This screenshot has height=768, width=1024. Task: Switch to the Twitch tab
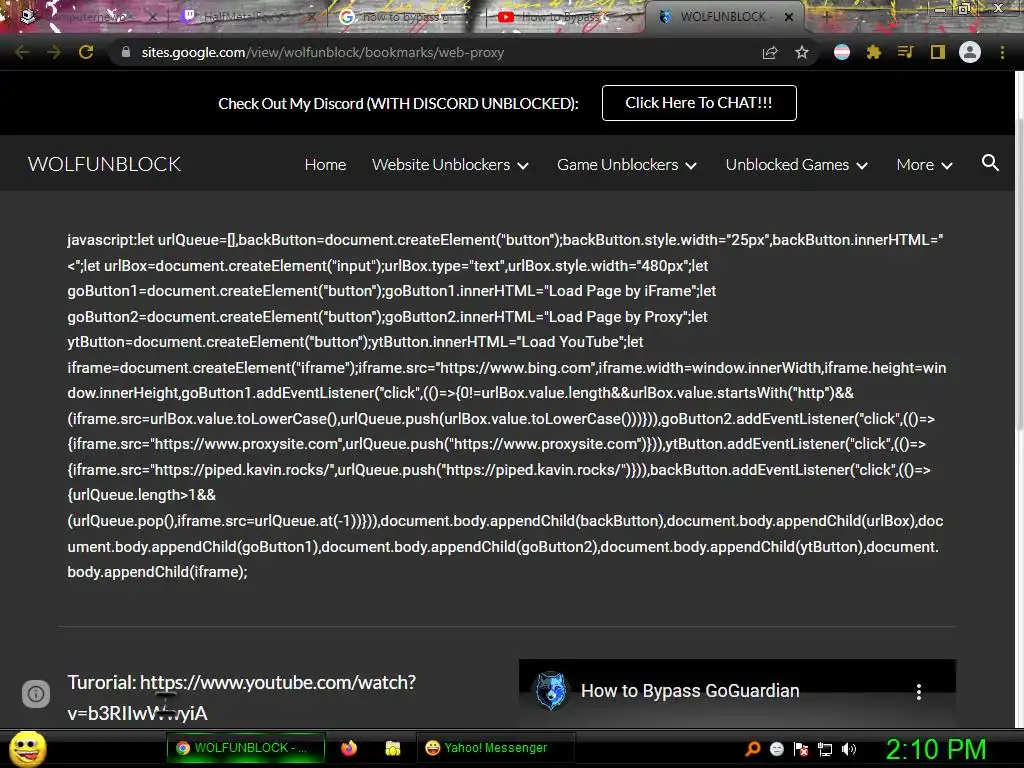247,17
